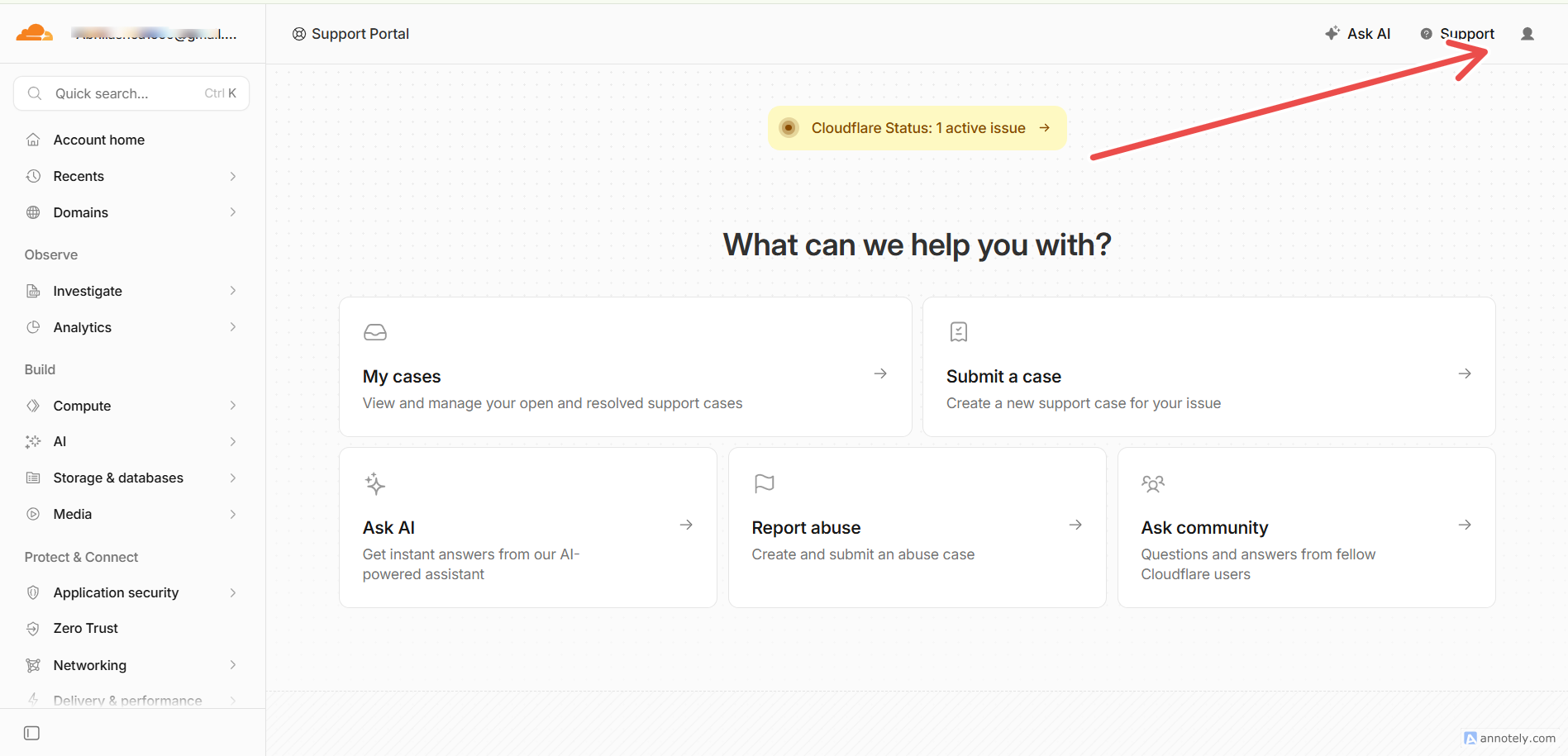
Task: Click the Application security shield icon
Action: pos(33,592)
